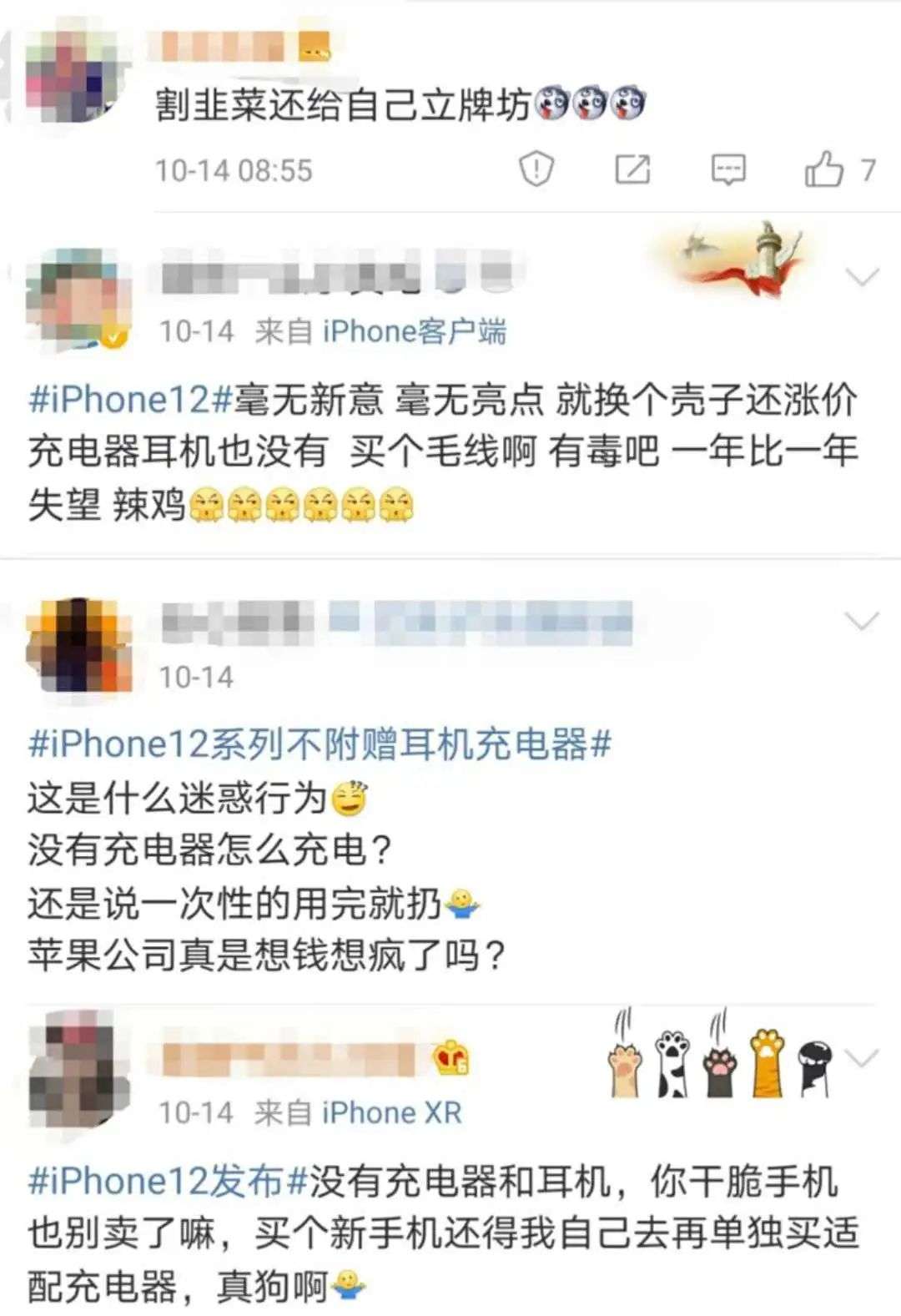Image resolution: width=901 pixels, height=1316 pixels.
Task: Expand options chevron on fourth post
Action: [862, 1057]
